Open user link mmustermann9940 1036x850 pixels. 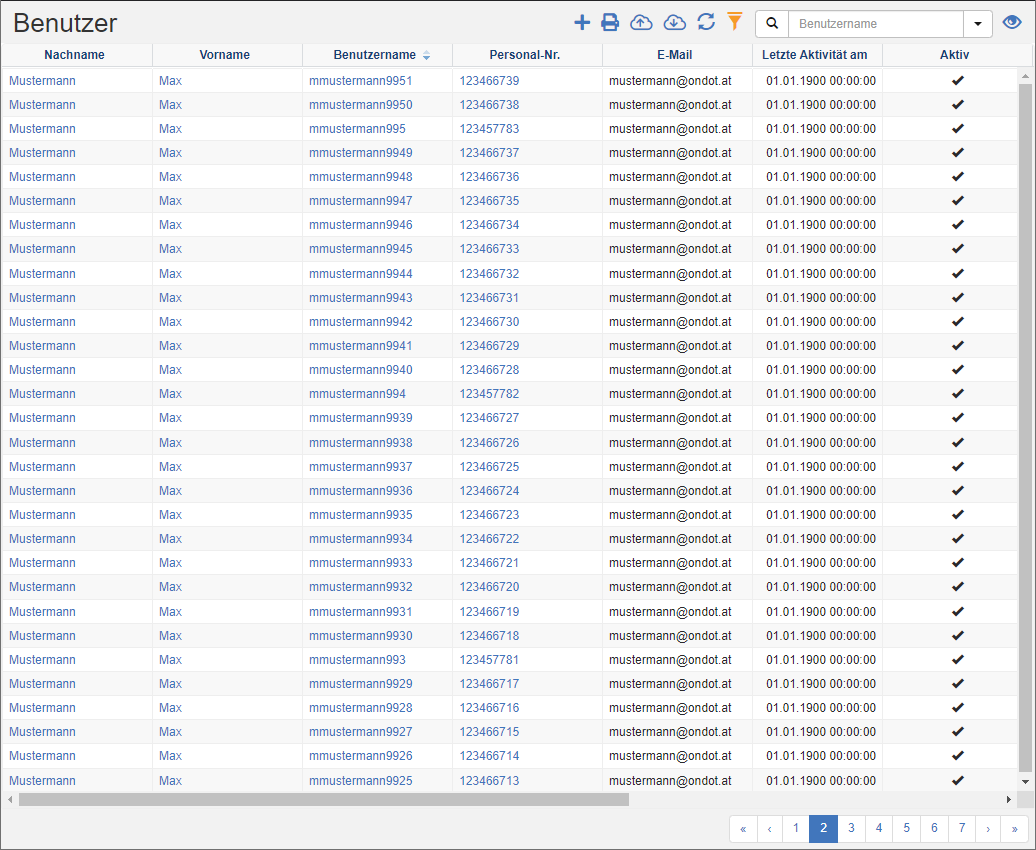click(x=360, y=370)
